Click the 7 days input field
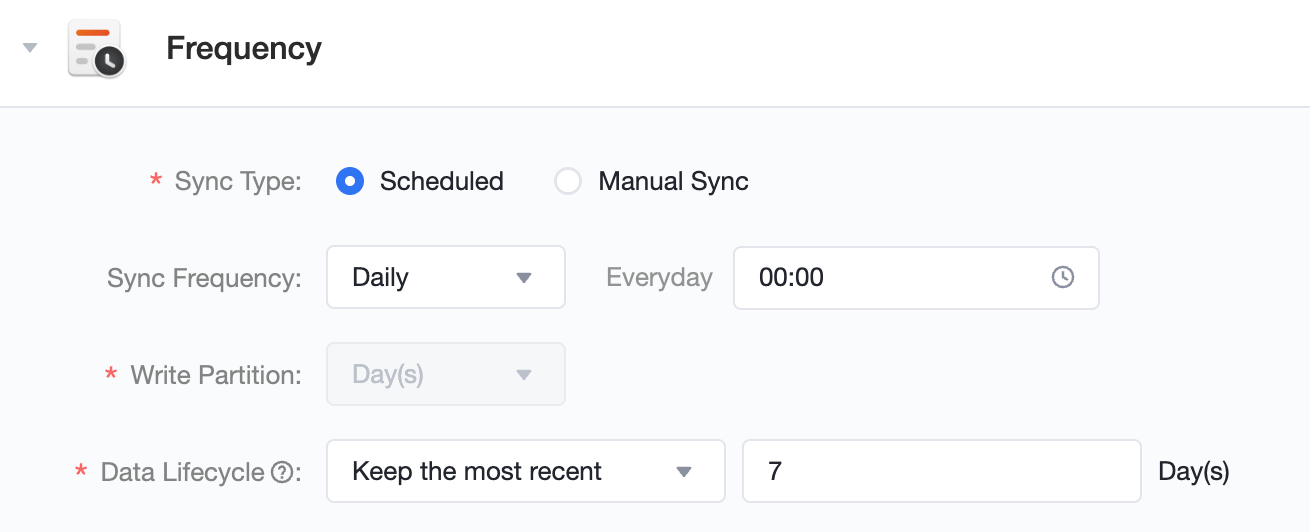This screenshot has width=1310, height=532. [942, 471]
